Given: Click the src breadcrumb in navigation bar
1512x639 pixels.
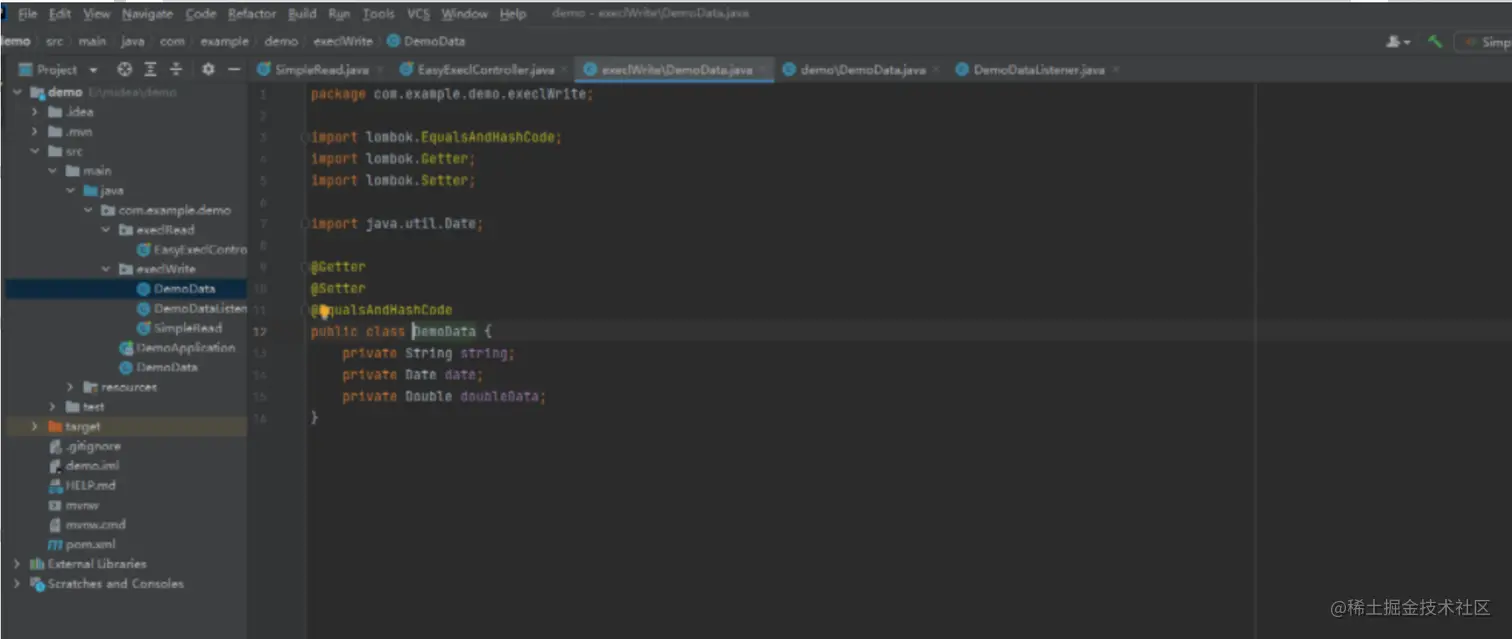Looking at the screenshot, I should tap(55, 41).
